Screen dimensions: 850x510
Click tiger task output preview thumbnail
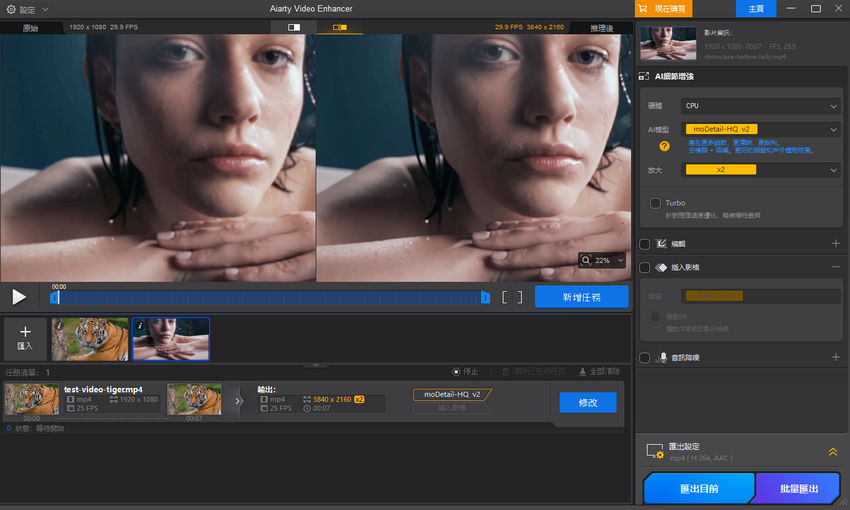(x=194, y=399)
